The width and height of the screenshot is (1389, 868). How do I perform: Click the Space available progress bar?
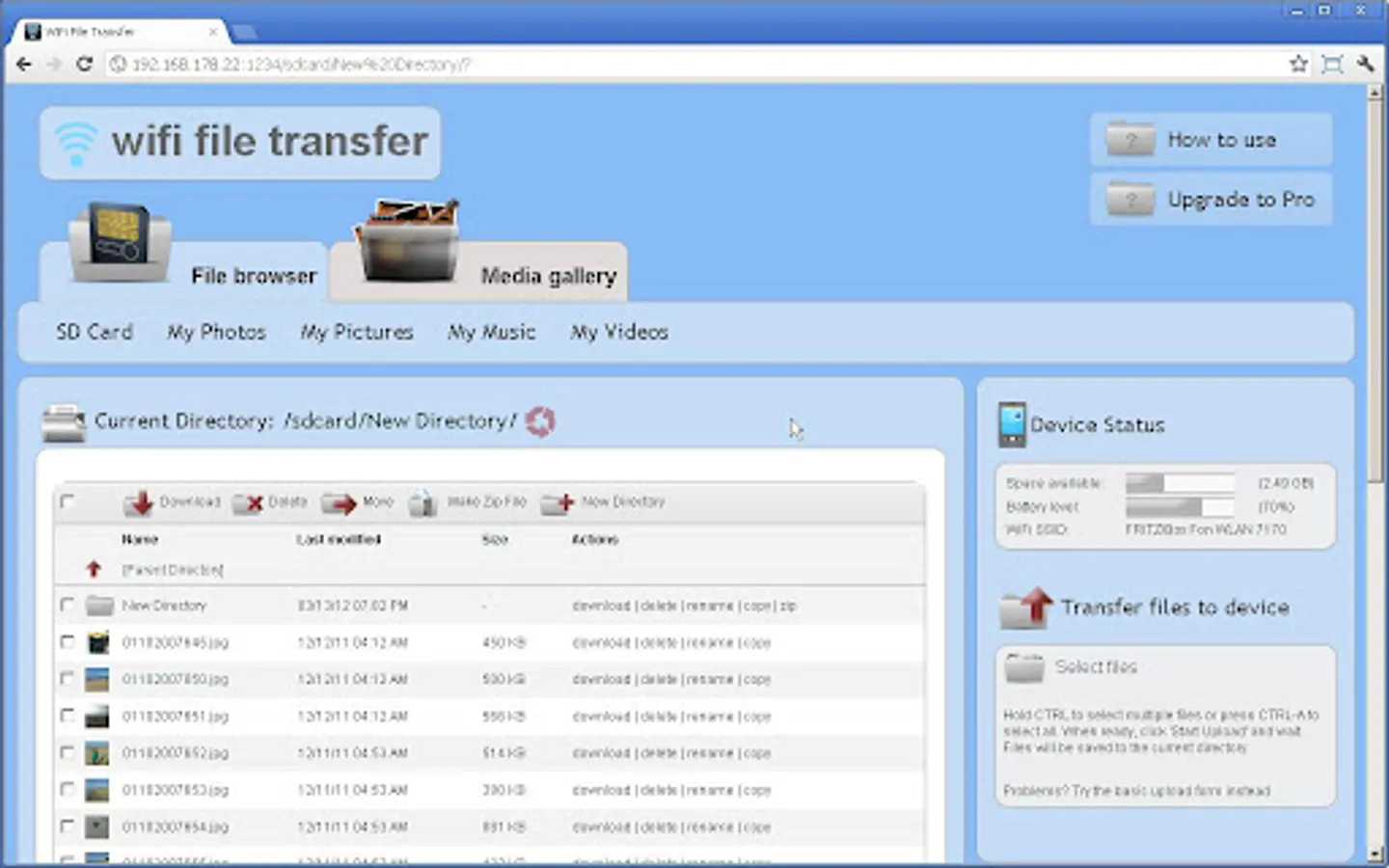point(1181,483)
